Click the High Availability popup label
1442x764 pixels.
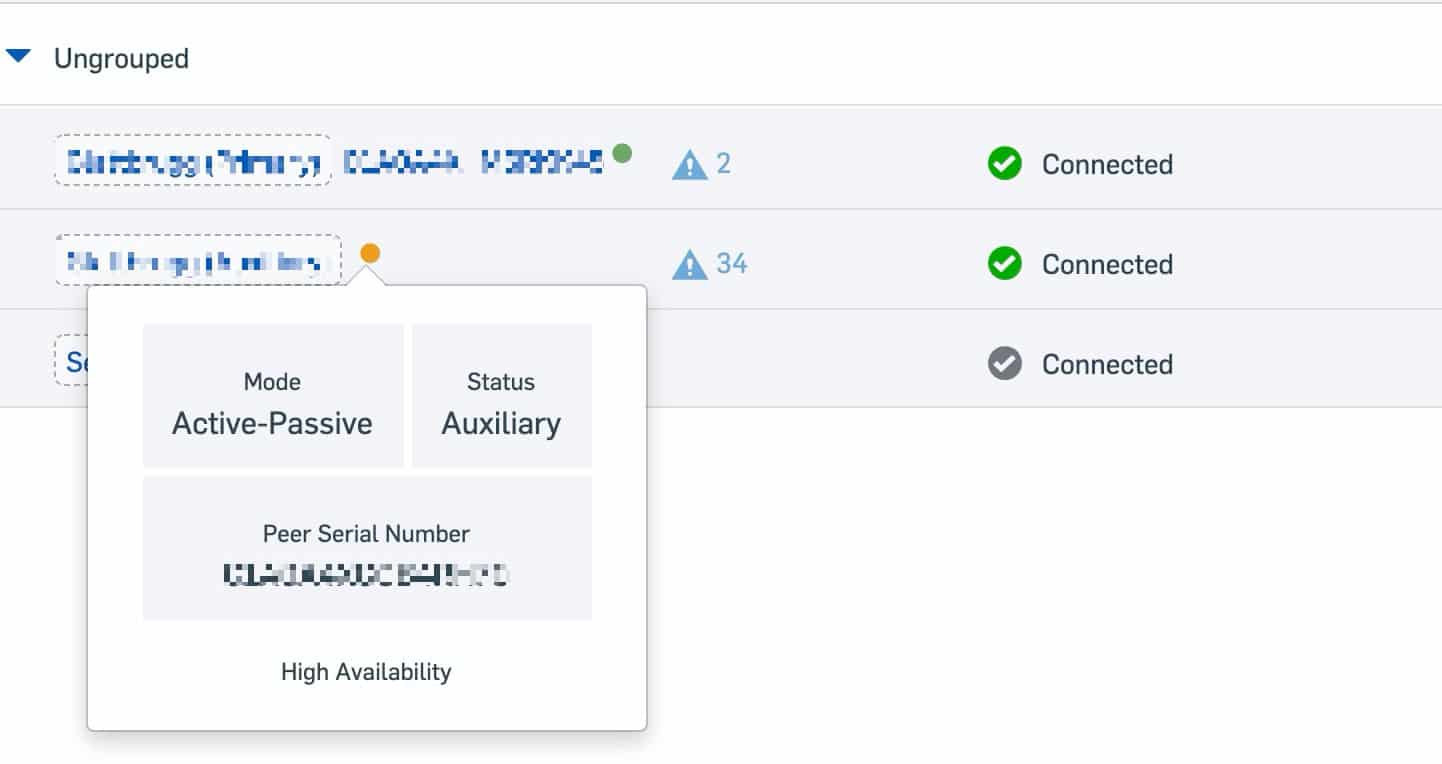[x=366, y=672]
